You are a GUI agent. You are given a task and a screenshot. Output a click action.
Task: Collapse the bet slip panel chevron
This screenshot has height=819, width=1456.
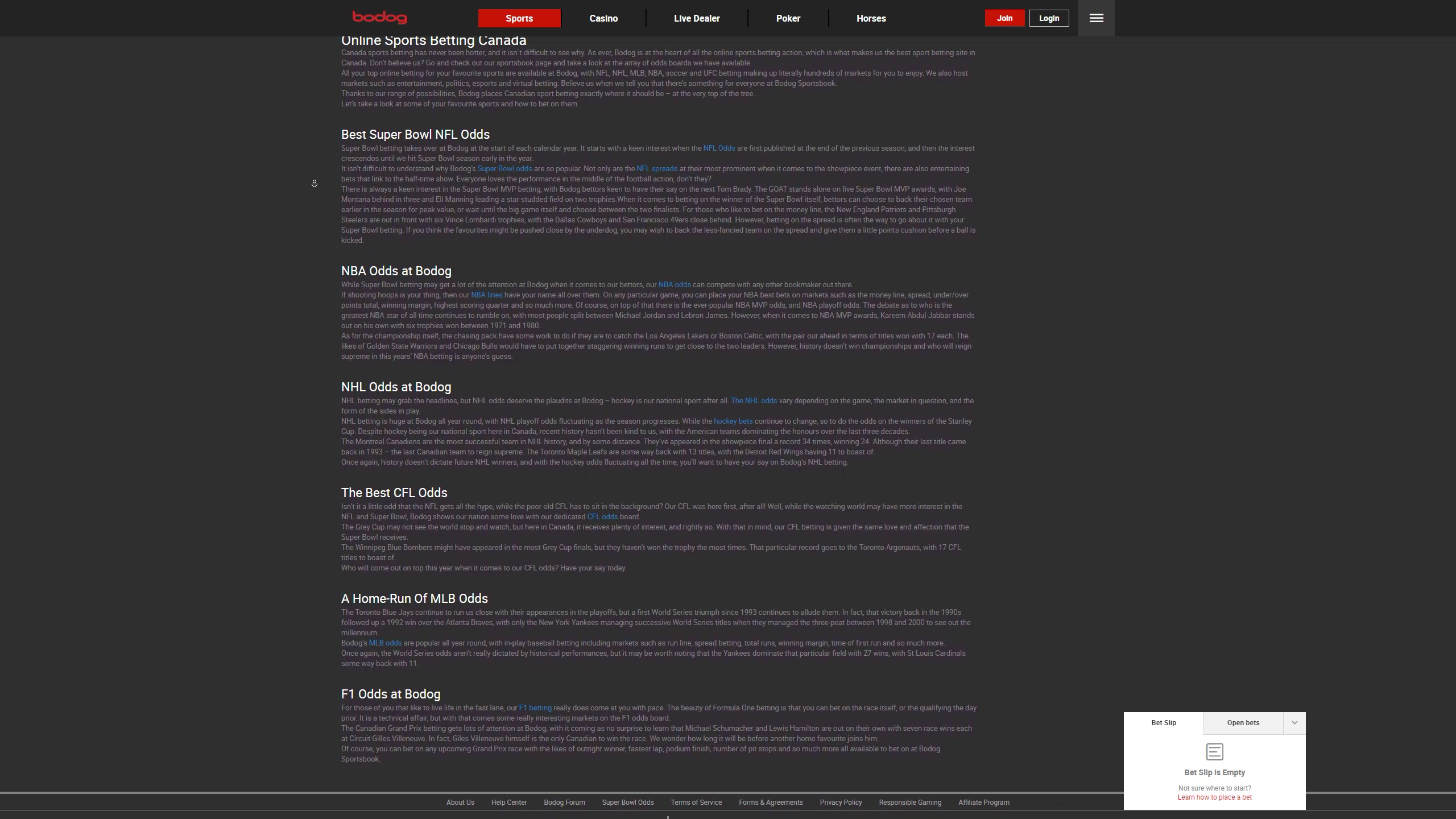1294,723
